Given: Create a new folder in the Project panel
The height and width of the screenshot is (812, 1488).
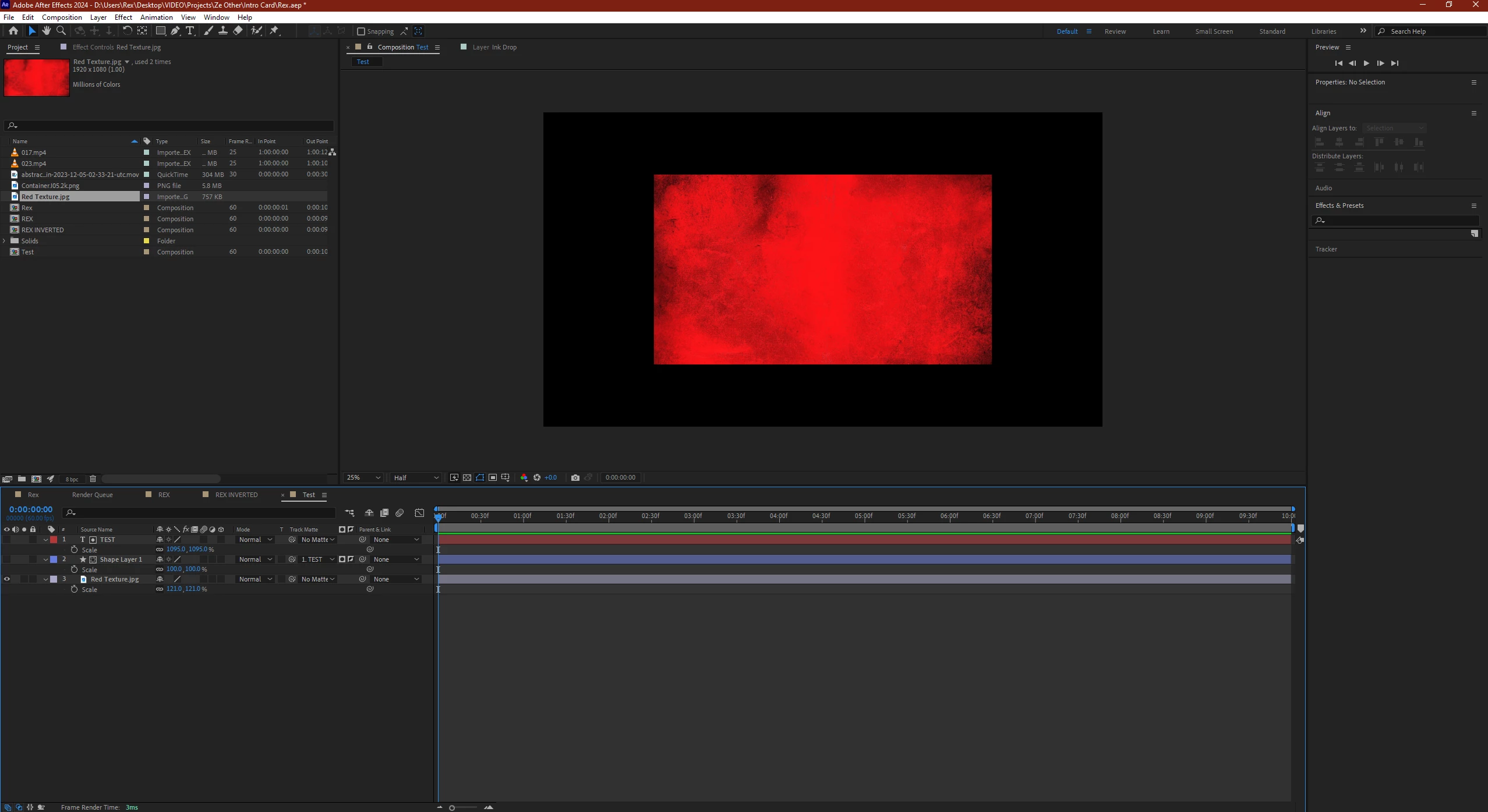Looking at the screenshot, I should [22, 479].
